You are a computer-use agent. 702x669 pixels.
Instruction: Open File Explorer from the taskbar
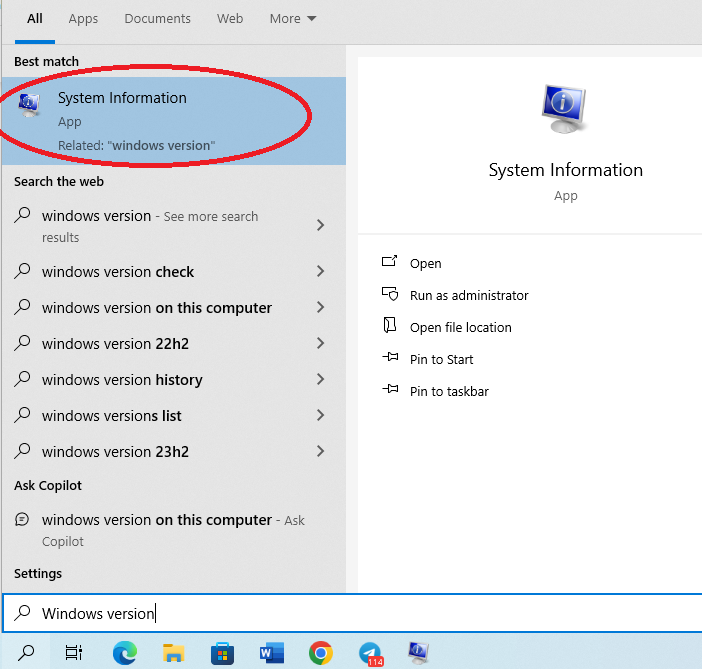173,653
